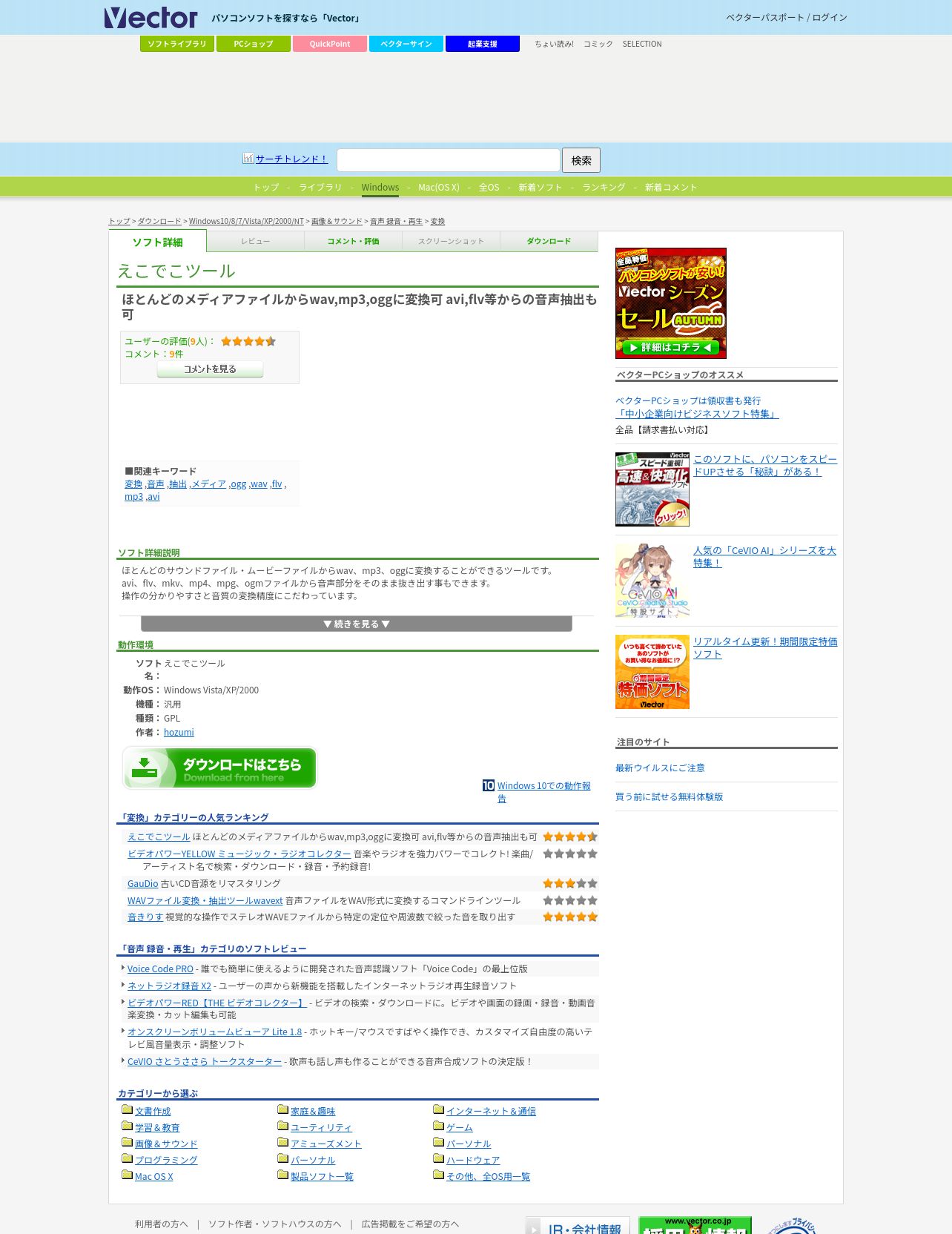The width and height of the screenshot is (952, 1234).
Task: Click the green ダウンロードはこちら button
Action: point(219,768)
